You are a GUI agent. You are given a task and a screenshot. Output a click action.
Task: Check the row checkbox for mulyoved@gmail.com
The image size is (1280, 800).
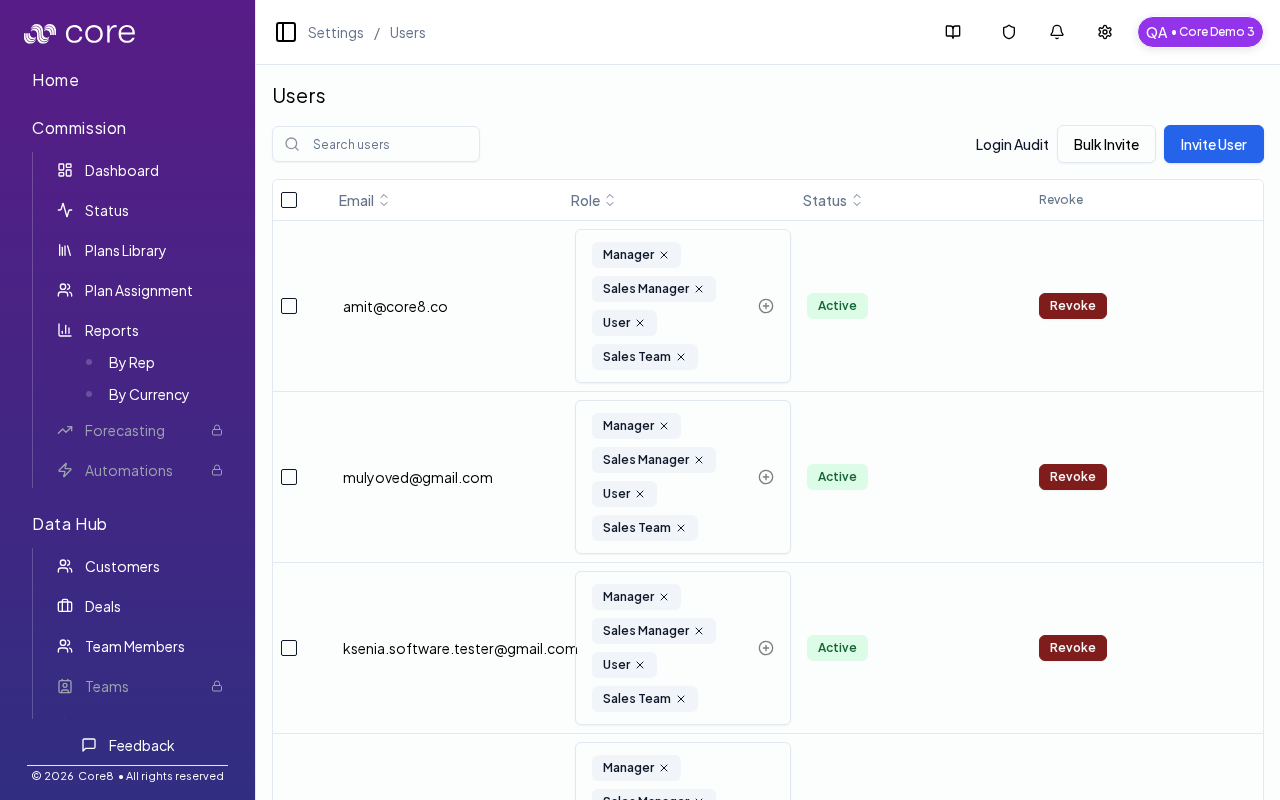point(289,477)
